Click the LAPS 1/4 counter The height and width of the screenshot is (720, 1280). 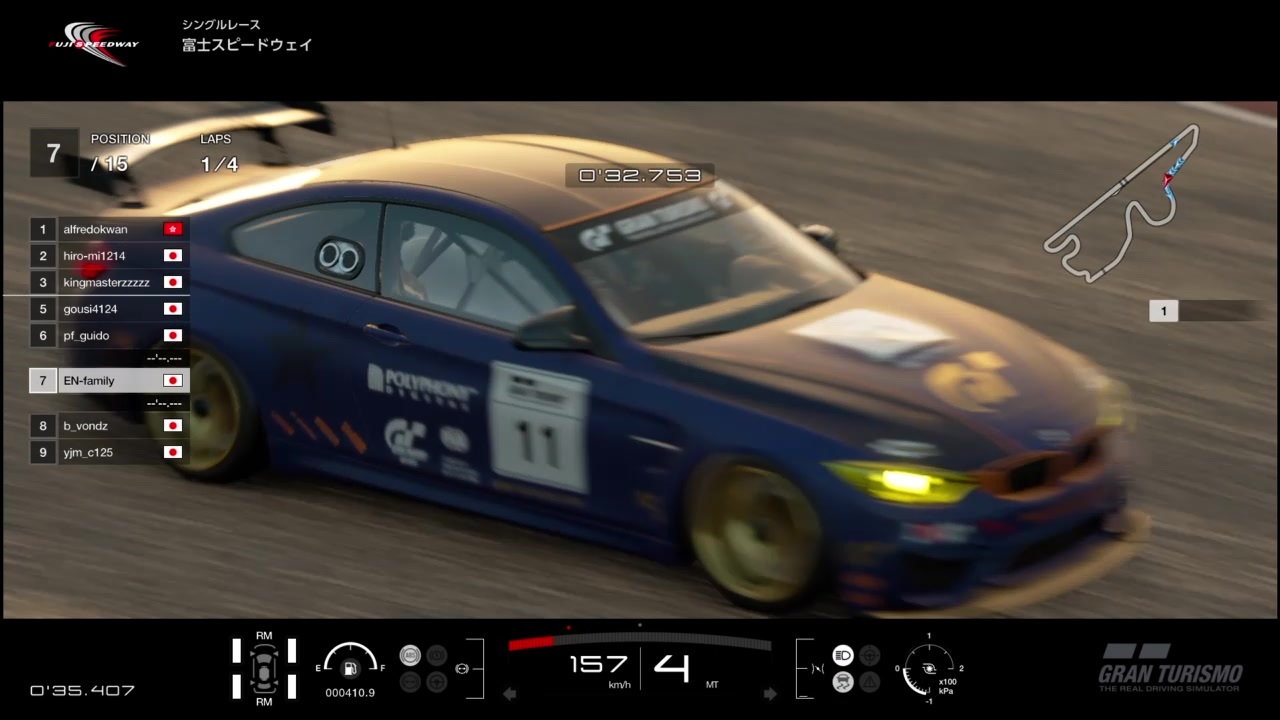(x=219, y=155)
